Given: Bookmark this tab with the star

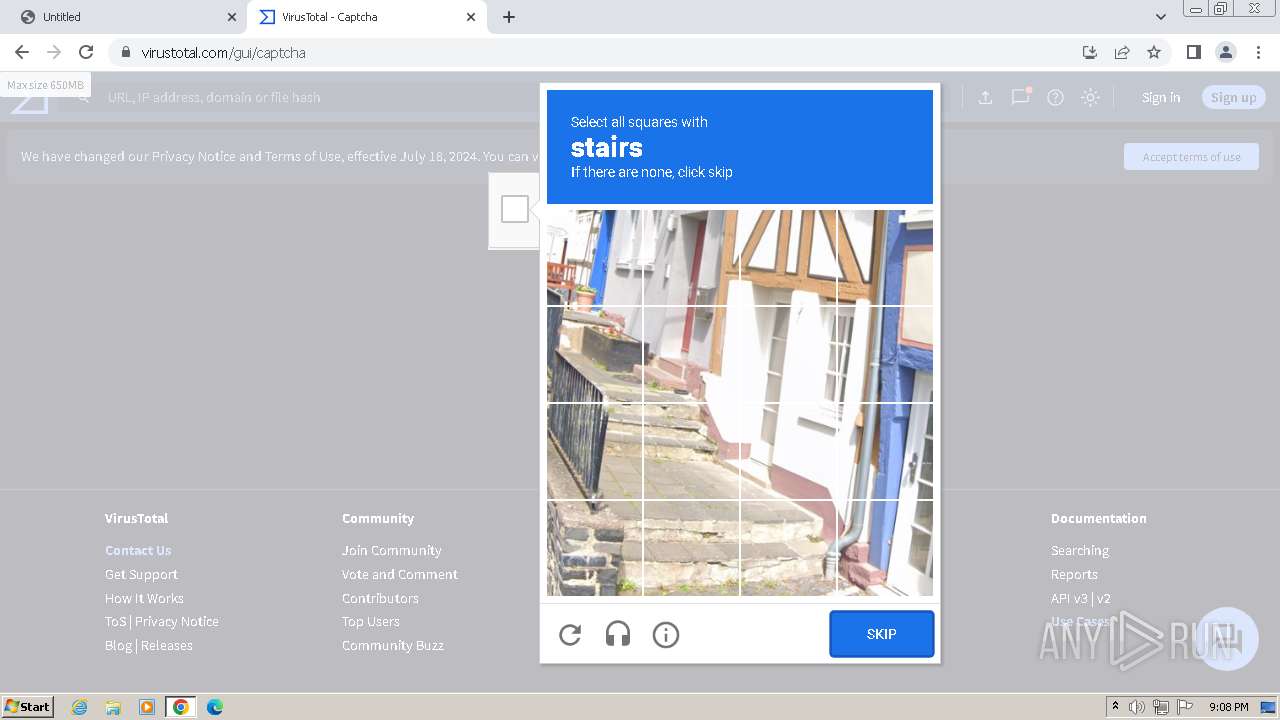Looking at the screenshot, I should click(x=1154, y=52).
